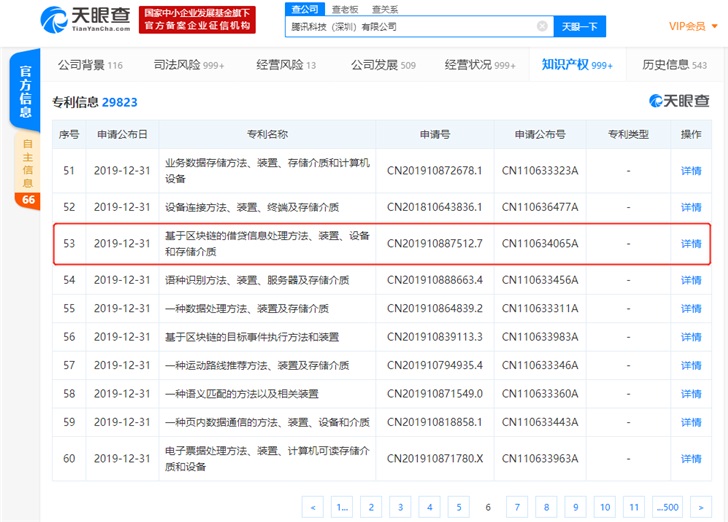Screen dimensions: 728x522
Task: Go to previous page with the < arrow
Action: 313,507
